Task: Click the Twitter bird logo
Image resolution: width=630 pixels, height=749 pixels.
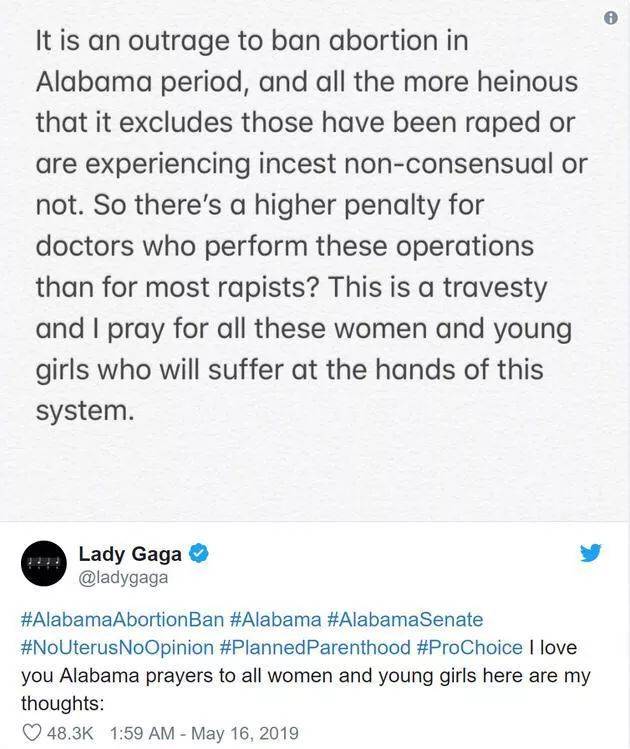Action: click(591, 552)
